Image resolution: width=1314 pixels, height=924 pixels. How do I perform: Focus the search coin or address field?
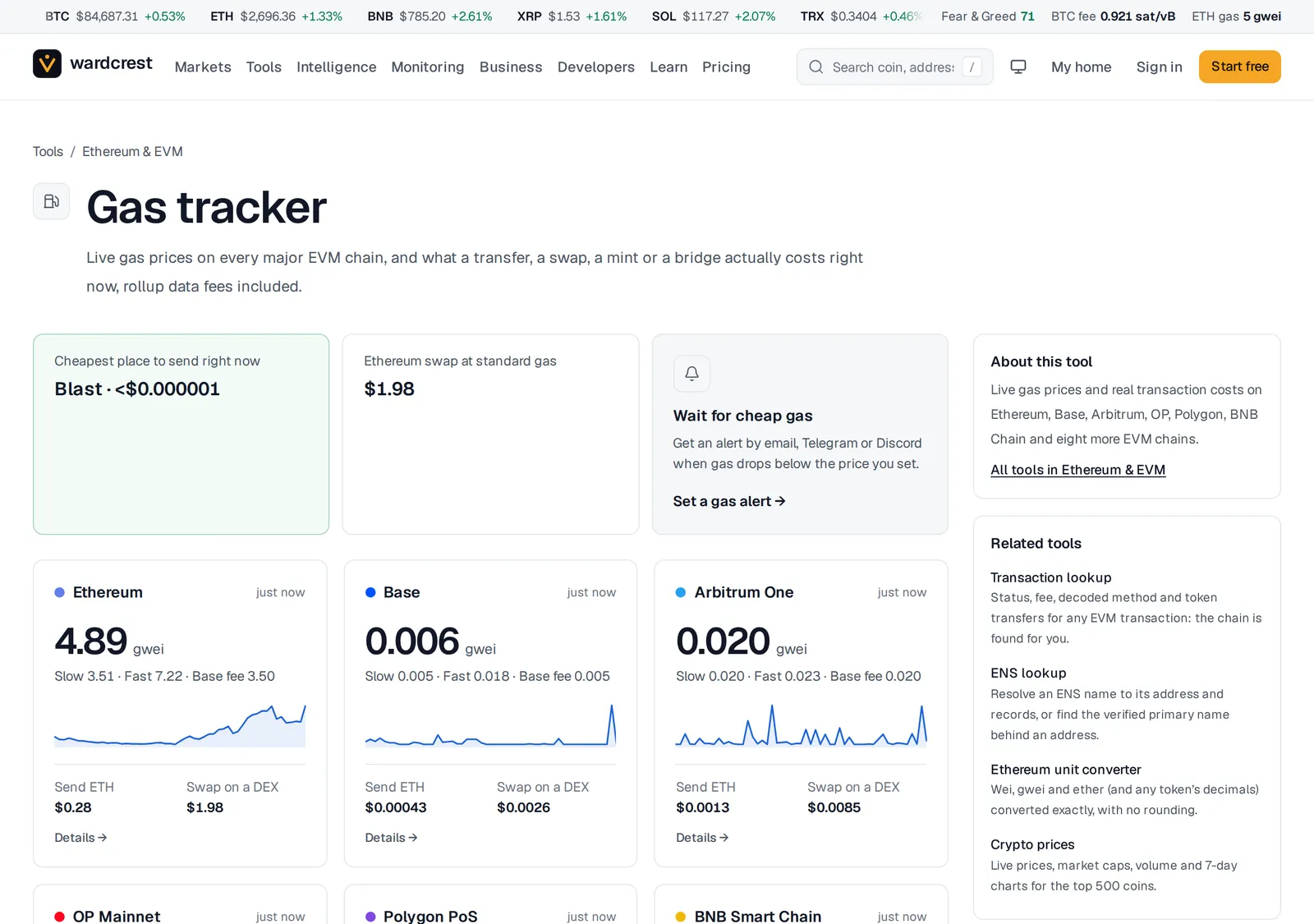(x=895, y=67)
